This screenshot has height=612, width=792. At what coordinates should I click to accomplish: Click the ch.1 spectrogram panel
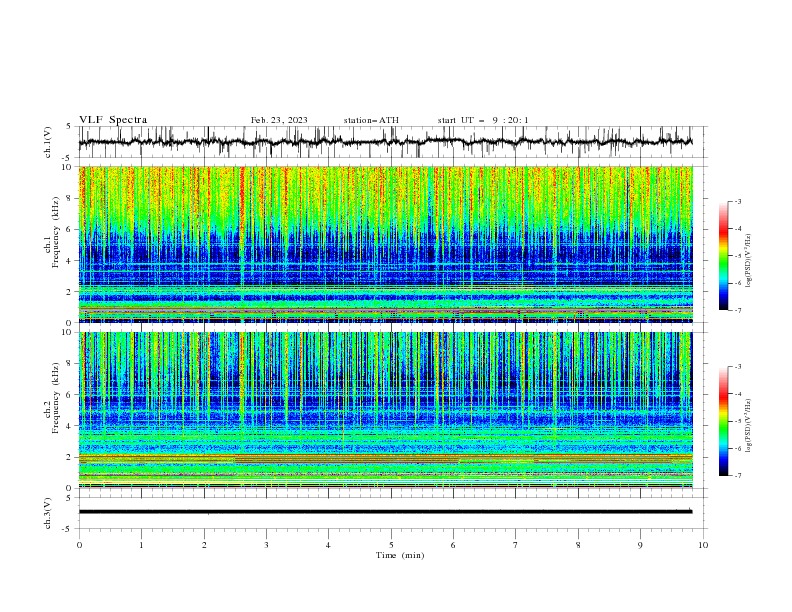(385, 244)
